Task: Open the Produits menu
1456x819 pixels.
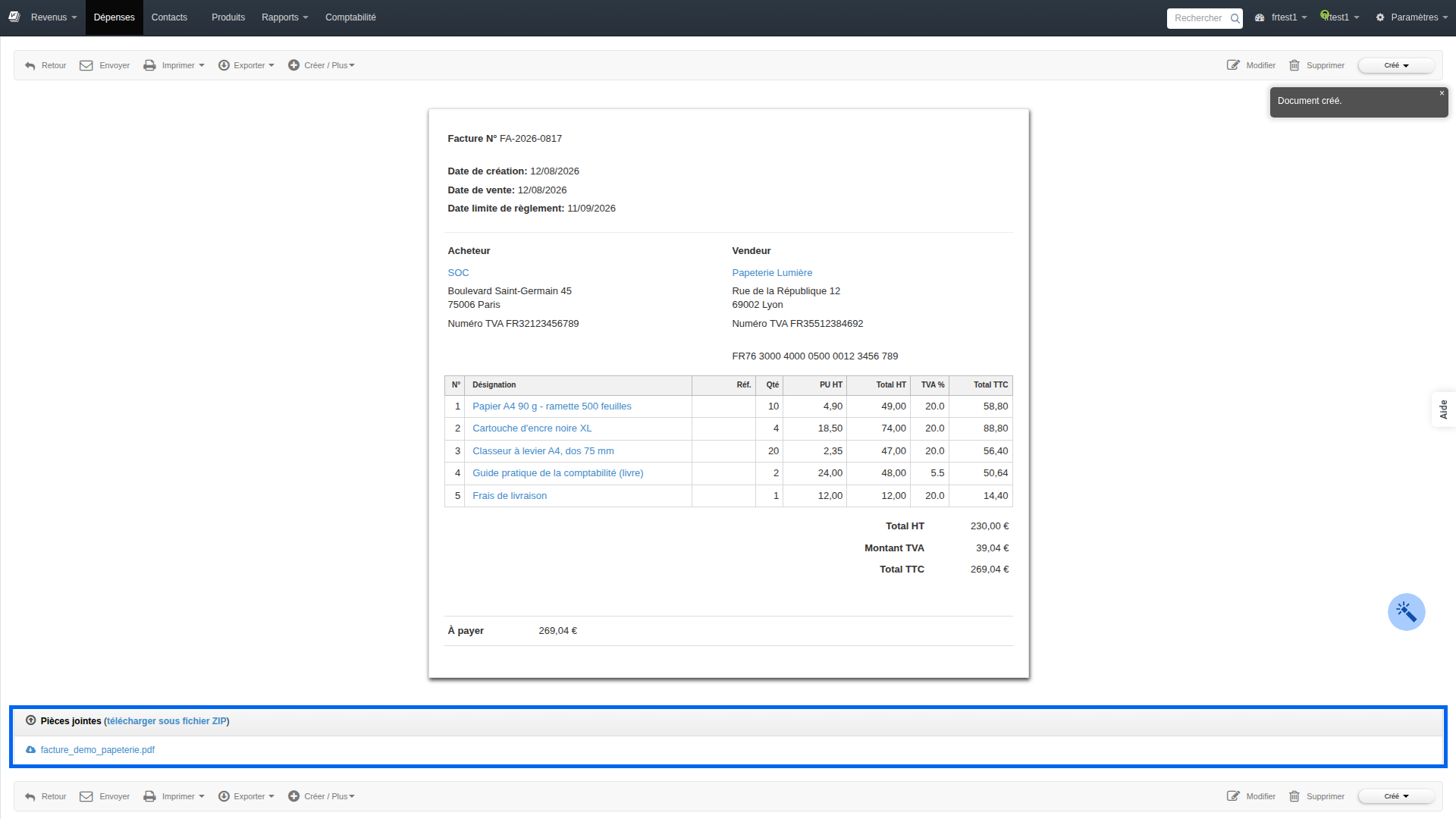Action: 228,17
